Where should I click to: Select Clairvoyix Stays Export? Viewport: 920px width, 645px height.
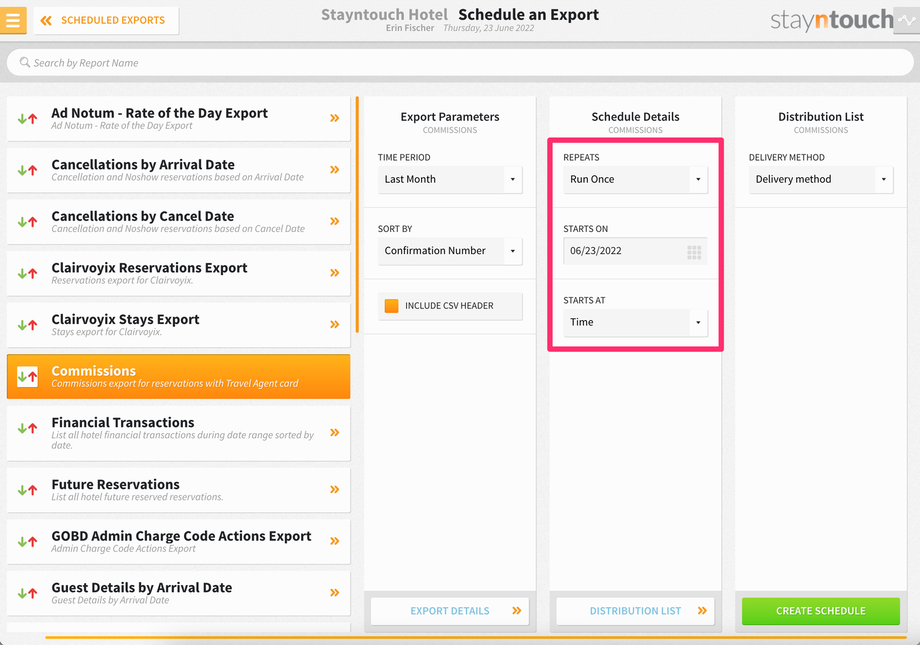[178, 325]
